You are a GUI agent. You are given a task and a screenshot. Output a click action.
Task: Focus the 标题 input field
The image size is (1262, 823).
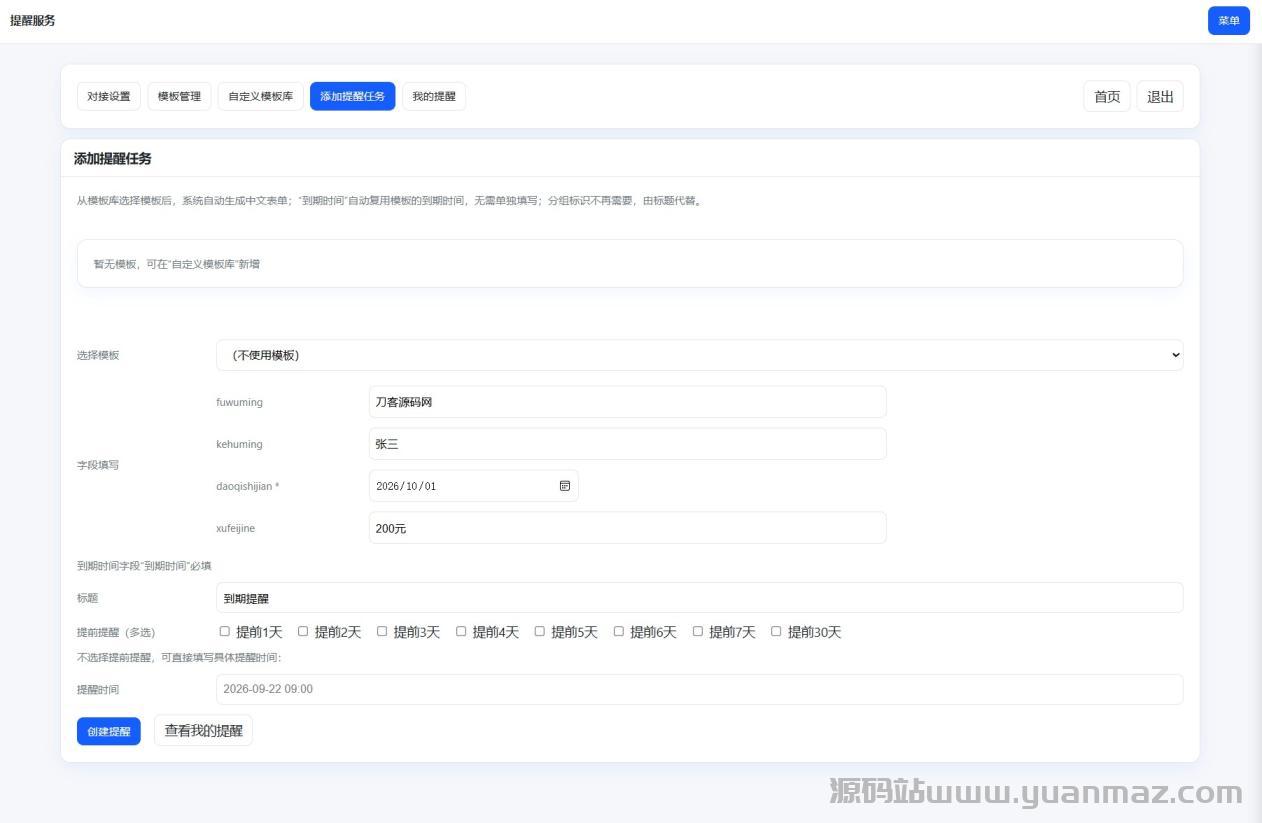pyautogui.click(x=699, y=598)
